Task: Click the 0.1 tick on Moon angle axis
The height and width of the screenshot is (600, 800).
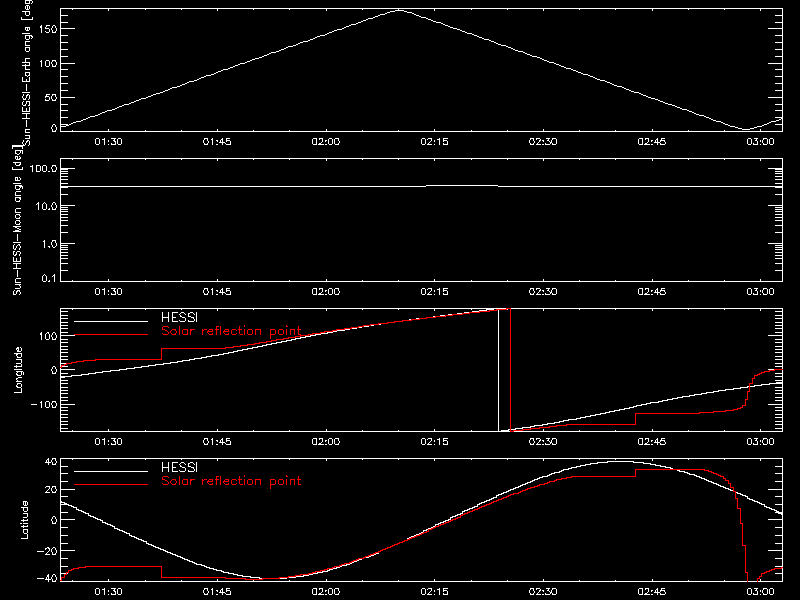Action: tap(49, 278)
